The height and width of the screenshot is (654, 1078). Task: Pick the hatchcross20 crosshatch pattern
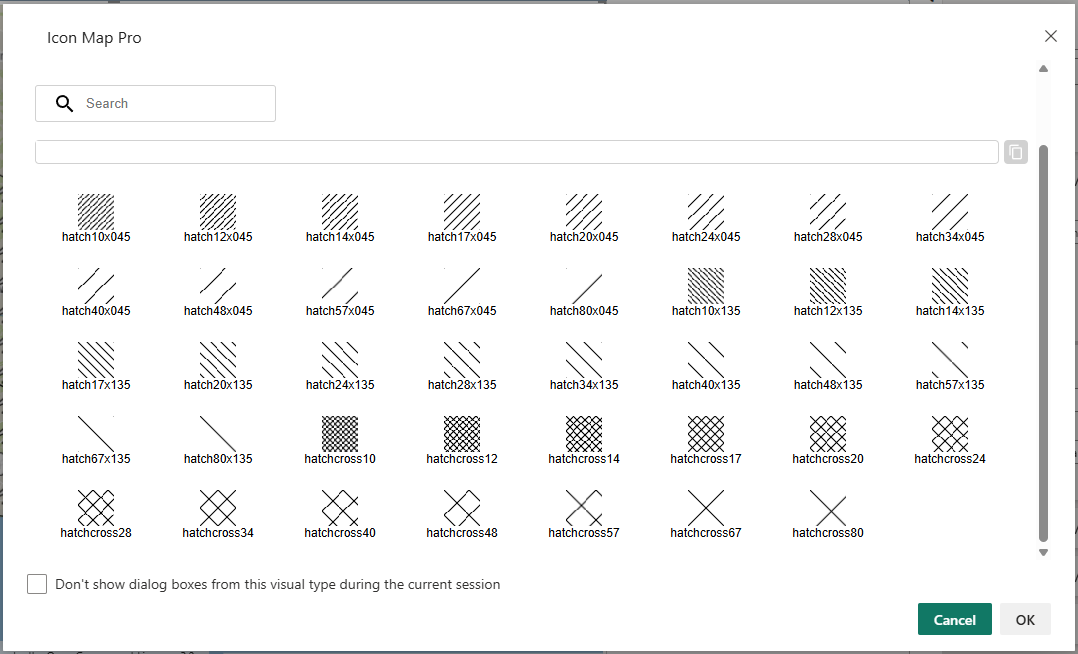pos(828,434)
